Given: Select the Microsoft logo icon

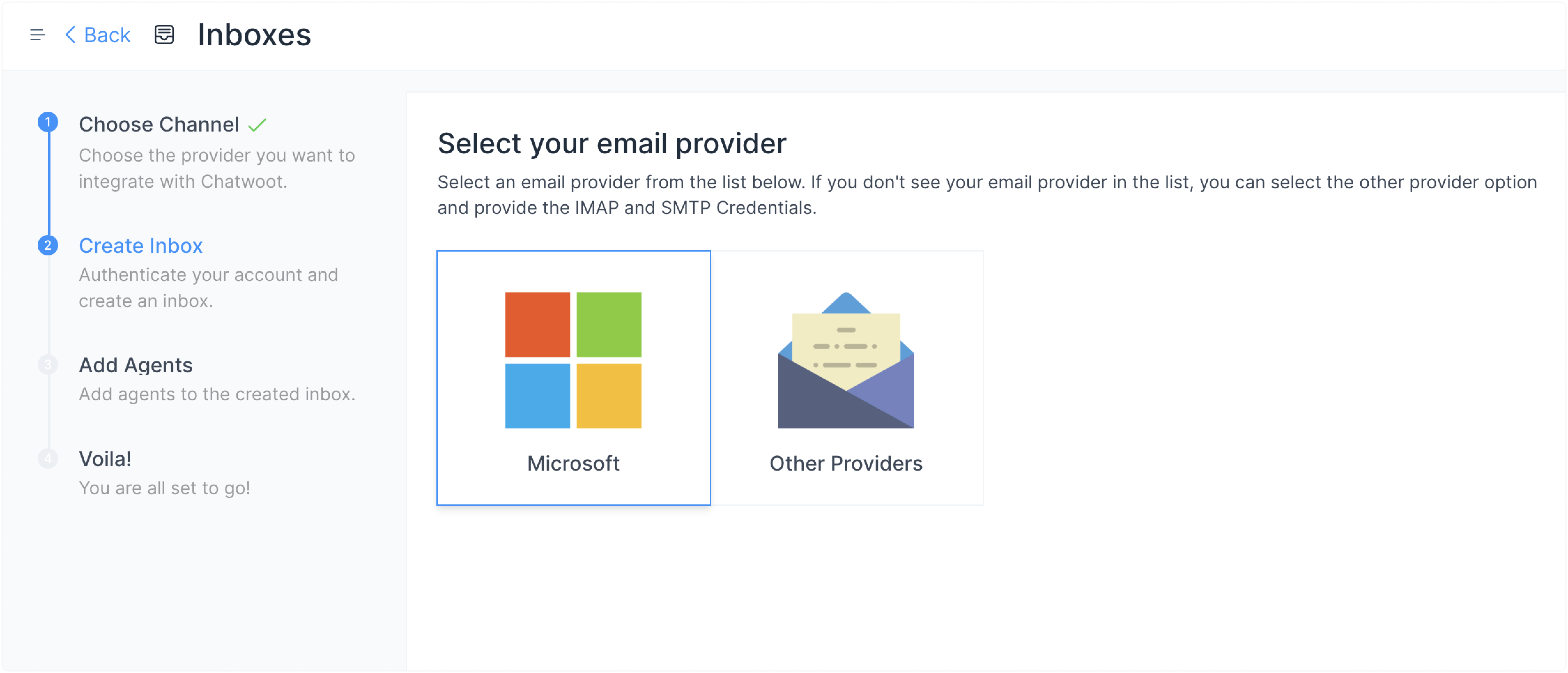Looking at the screenshot, I should click(x=573, y=360).
